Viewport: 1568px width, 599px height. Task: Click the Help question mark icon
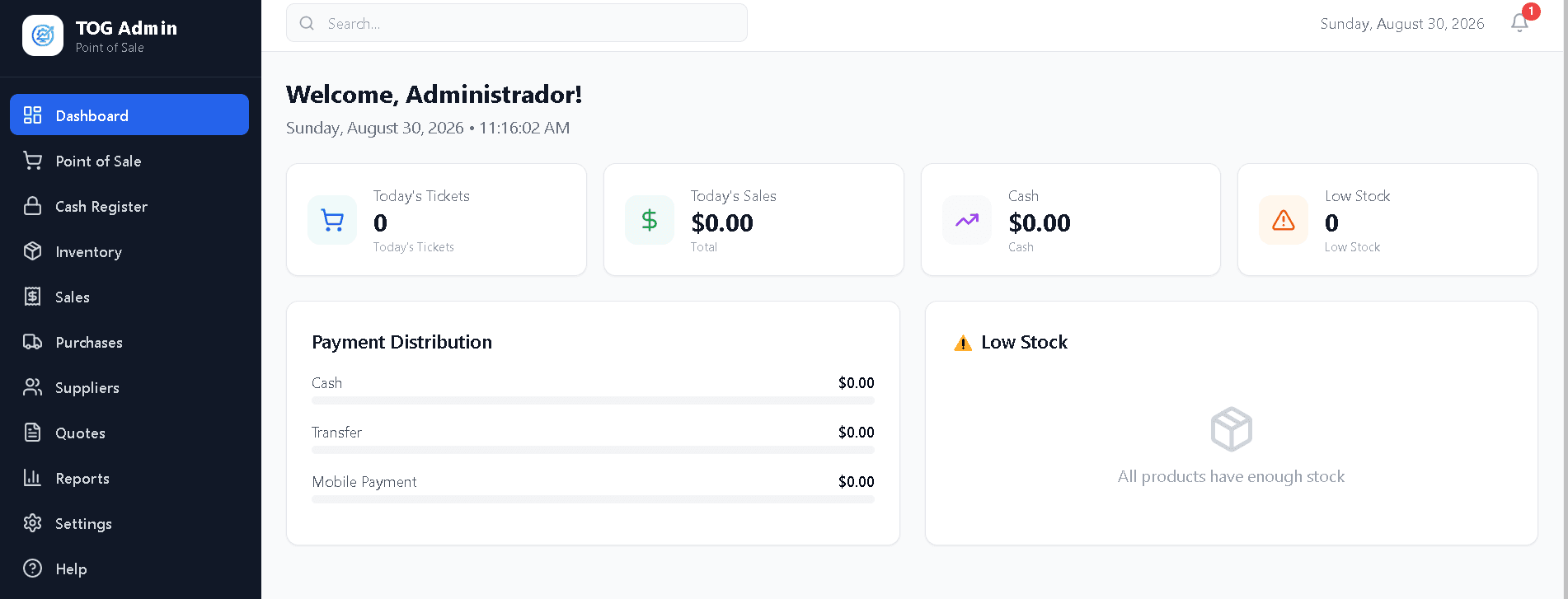point(33,569)
